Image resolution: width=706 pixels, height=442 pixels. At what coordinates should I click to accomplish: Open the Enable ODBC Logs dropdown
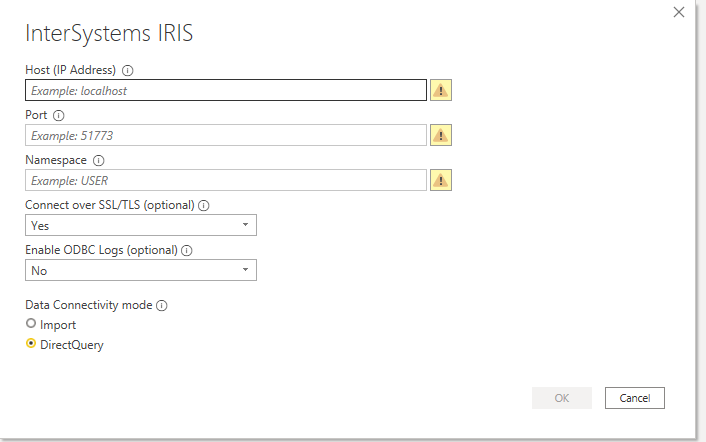click(141, 270)
